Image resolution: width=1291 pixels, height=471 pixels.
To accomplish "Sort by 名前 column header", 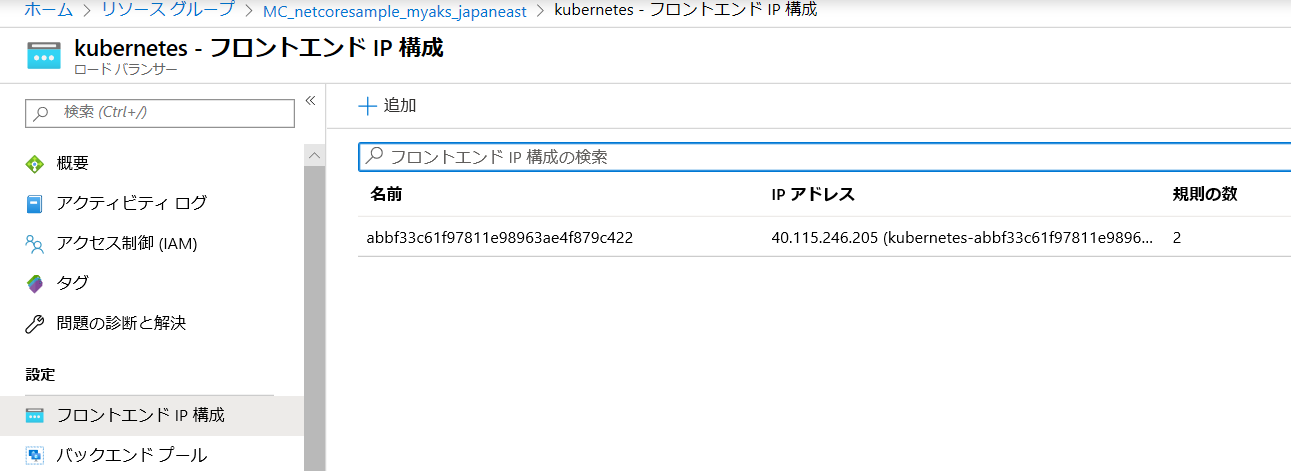I will coord(386,194).
